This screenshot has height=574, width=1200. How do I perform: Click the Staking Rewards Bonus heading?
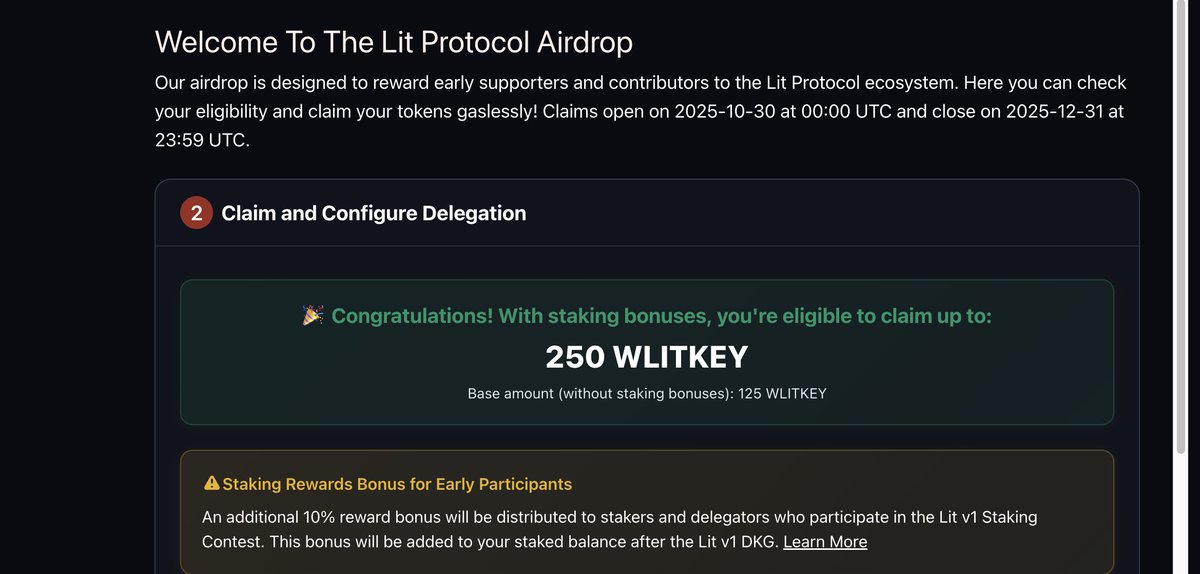397,484
